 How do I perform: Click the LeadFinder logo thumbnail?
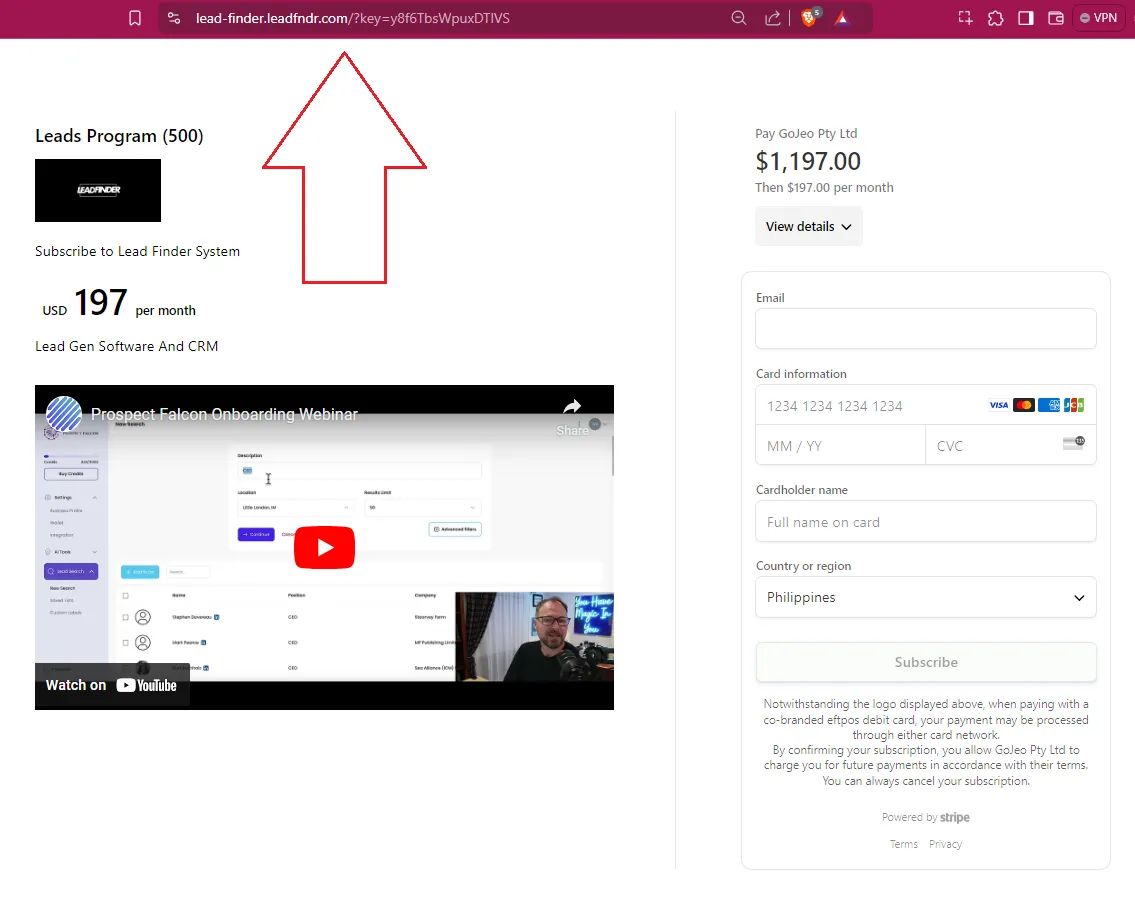(98, 190)
